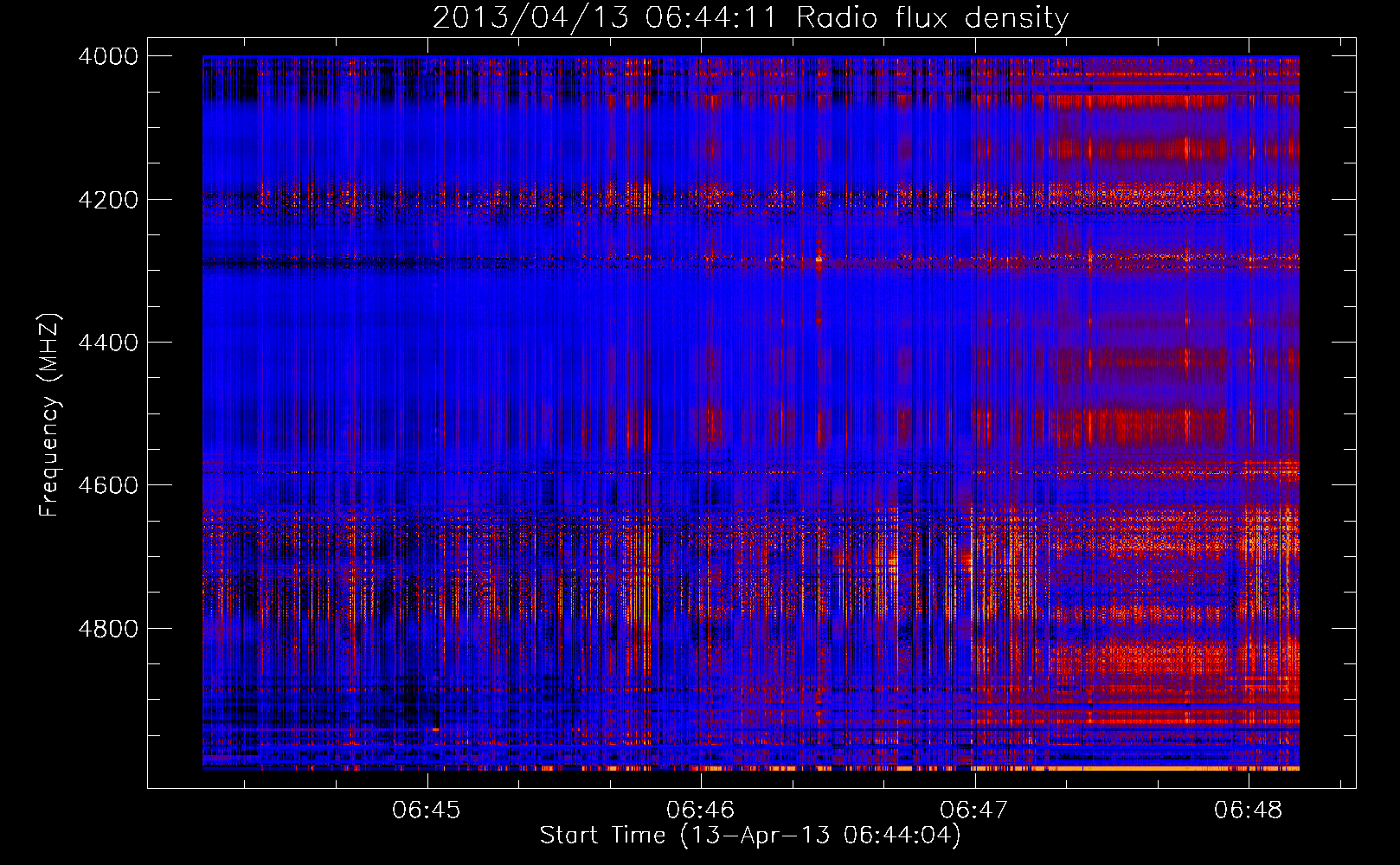Click the plot title '2013/04/13 06:44:11 Radio flux density'
The width and height of the screenshot is (1400, 865).
[x=750, y=18]
